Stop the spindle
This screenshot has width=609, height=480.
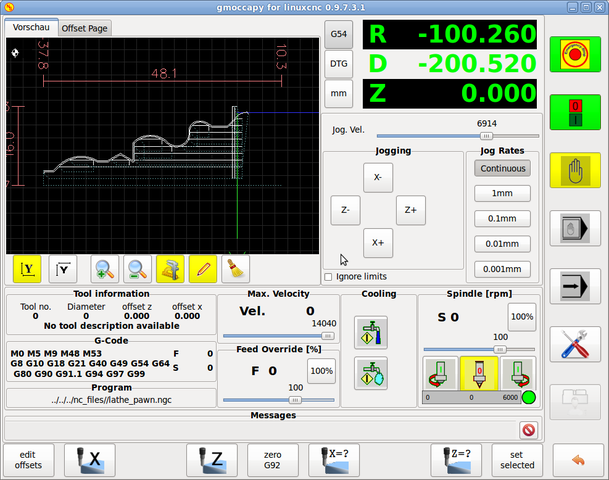(x=478, y=373)
